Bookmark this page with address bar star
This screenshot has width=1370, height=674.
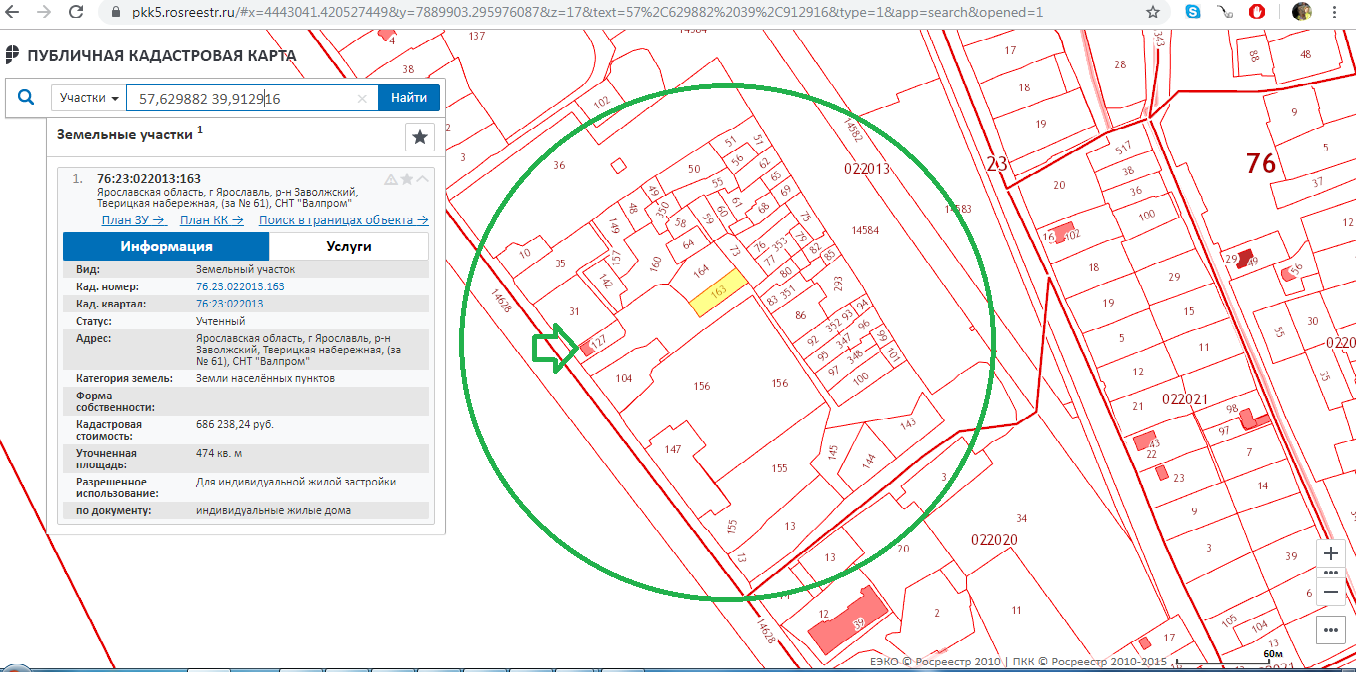tap(1153, 12)
